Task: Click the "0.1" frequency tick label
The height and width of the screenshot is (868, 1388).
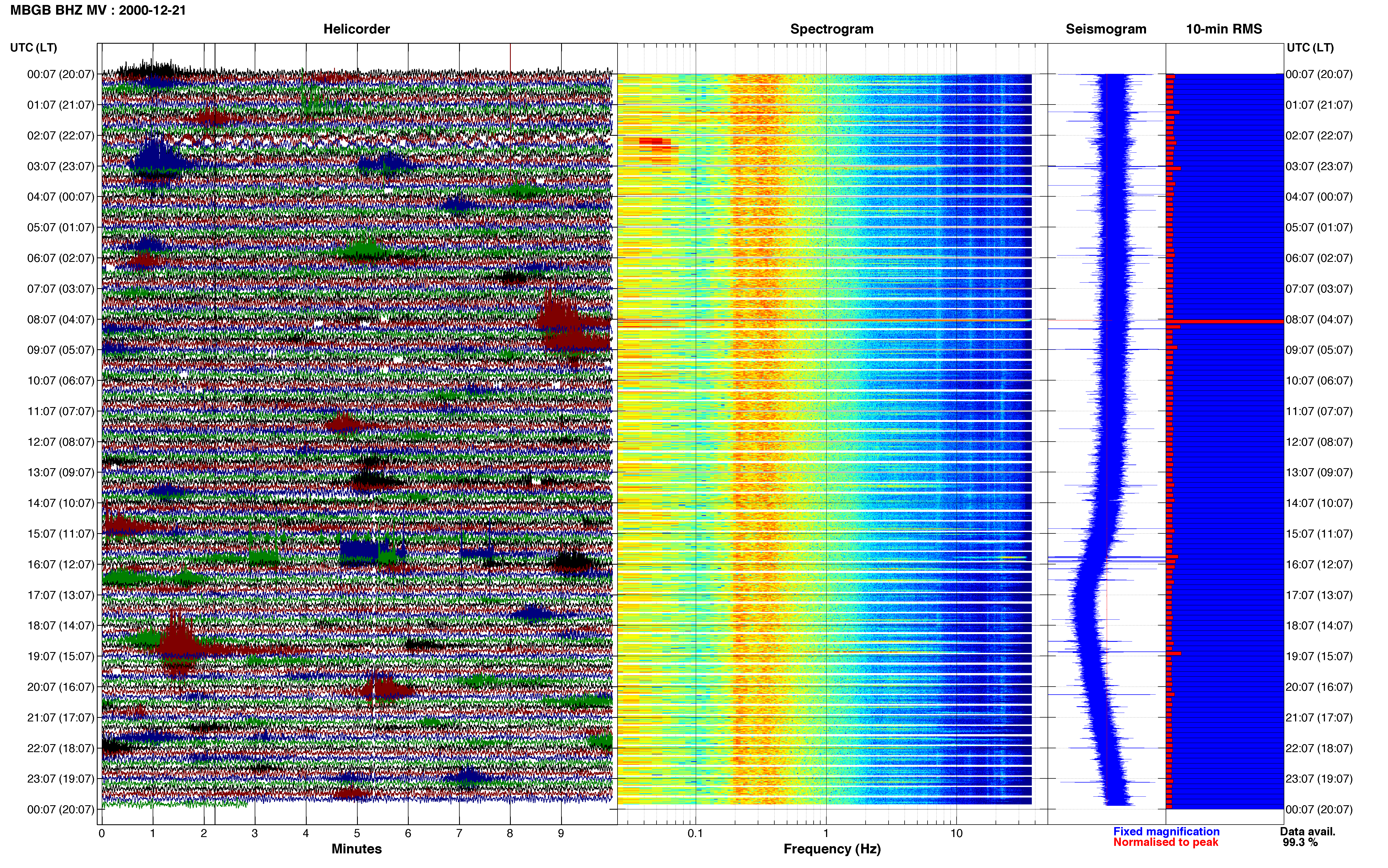Action: 695,833
